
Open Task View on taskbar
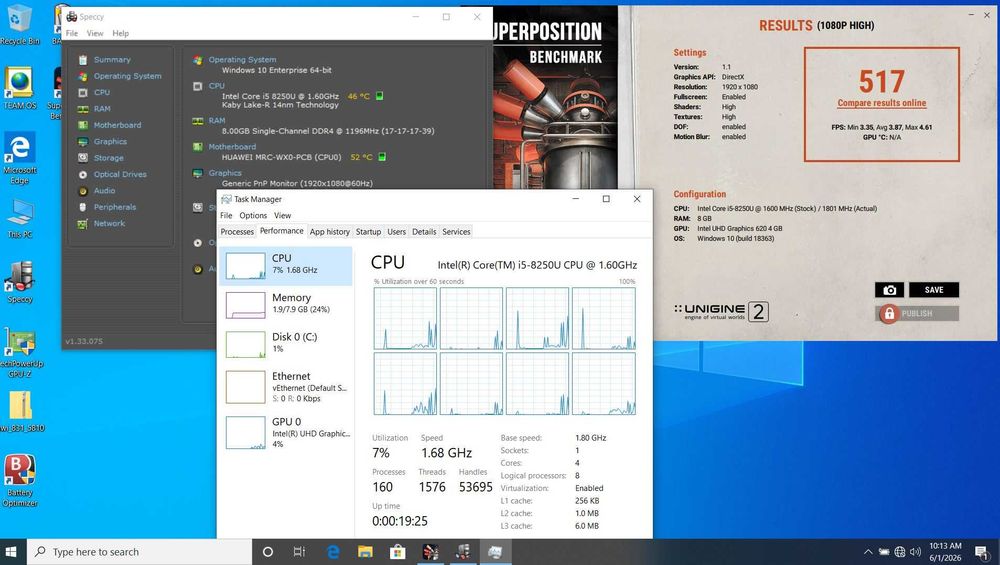pos(299,552)
